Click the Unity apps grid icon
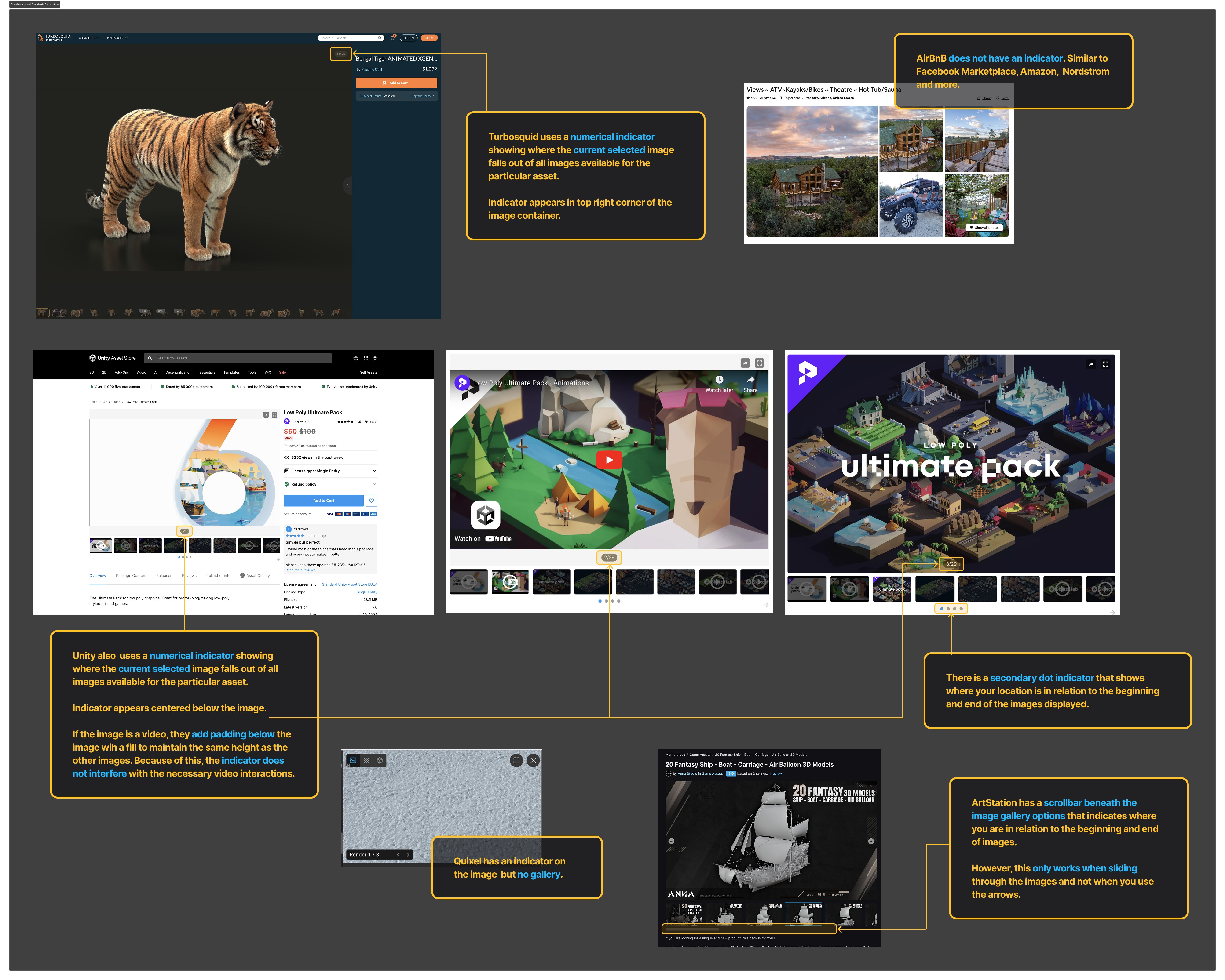This screenshot has height=980, width=1225. click(x=366, y=358)
